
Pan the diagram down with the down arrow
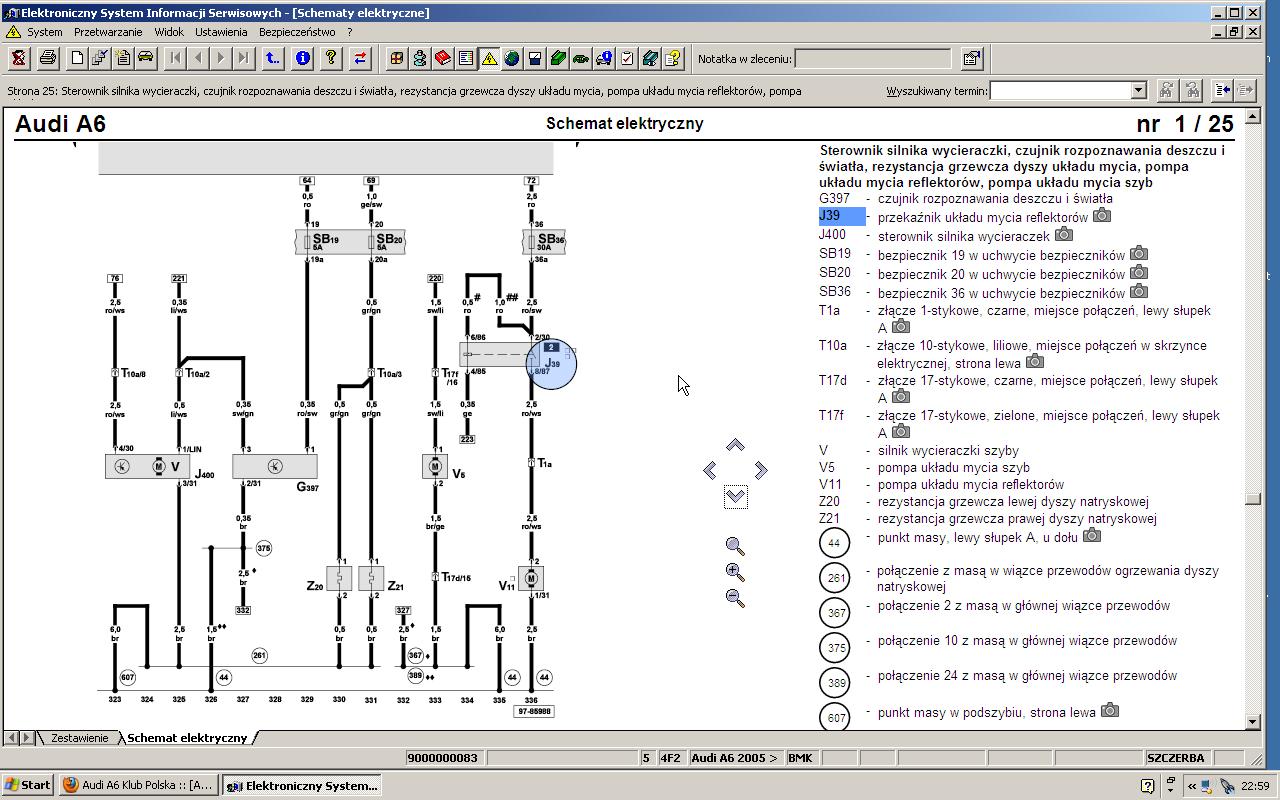pyautogui.click(x=735, y=496)
